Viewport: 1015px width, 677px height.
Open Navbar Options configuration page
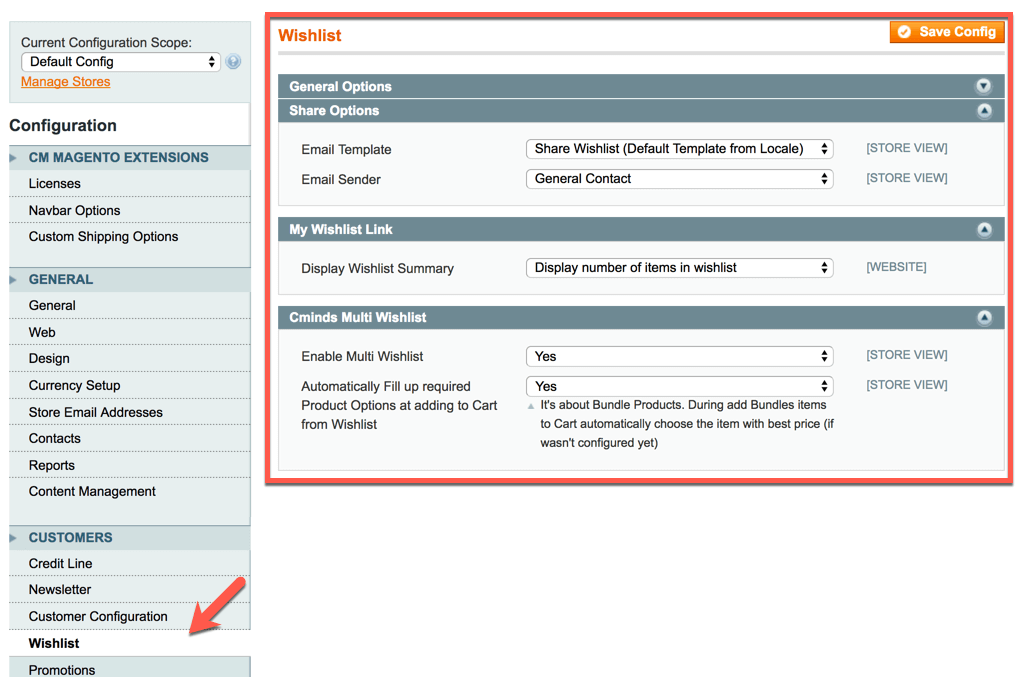(x=74, y=211)
